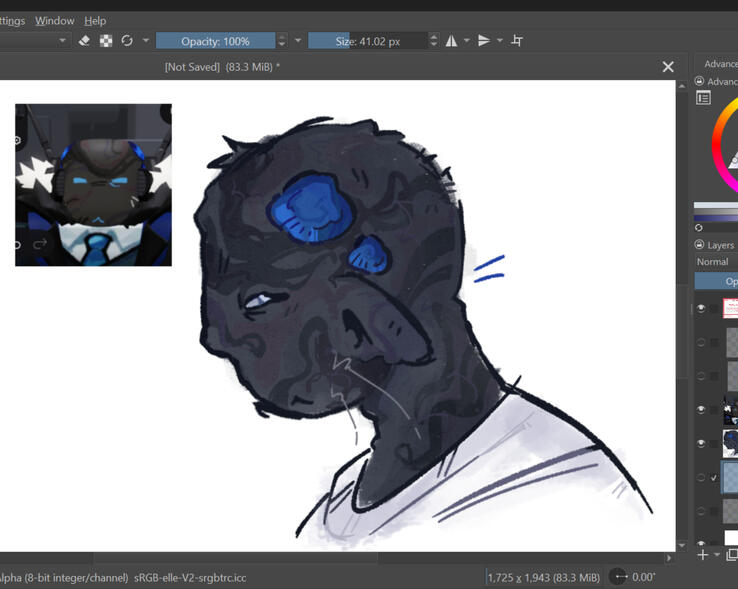Open add layer type dropdown arrow
The height and width of the screenshot is (589, 738).
click(x=717, y=555)
